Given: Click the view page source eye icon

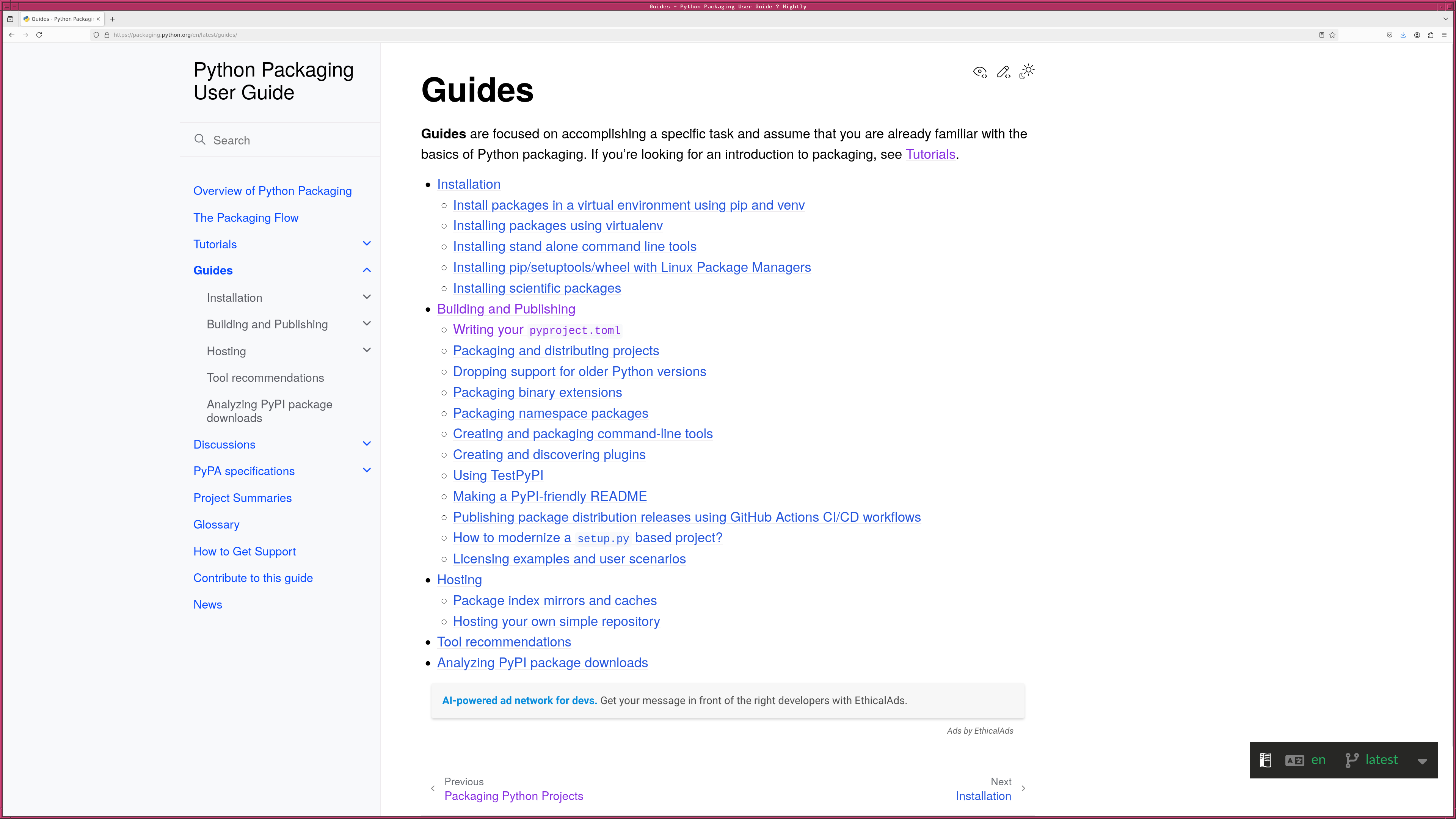Looking at the screenshot, I should pos(979,72).
